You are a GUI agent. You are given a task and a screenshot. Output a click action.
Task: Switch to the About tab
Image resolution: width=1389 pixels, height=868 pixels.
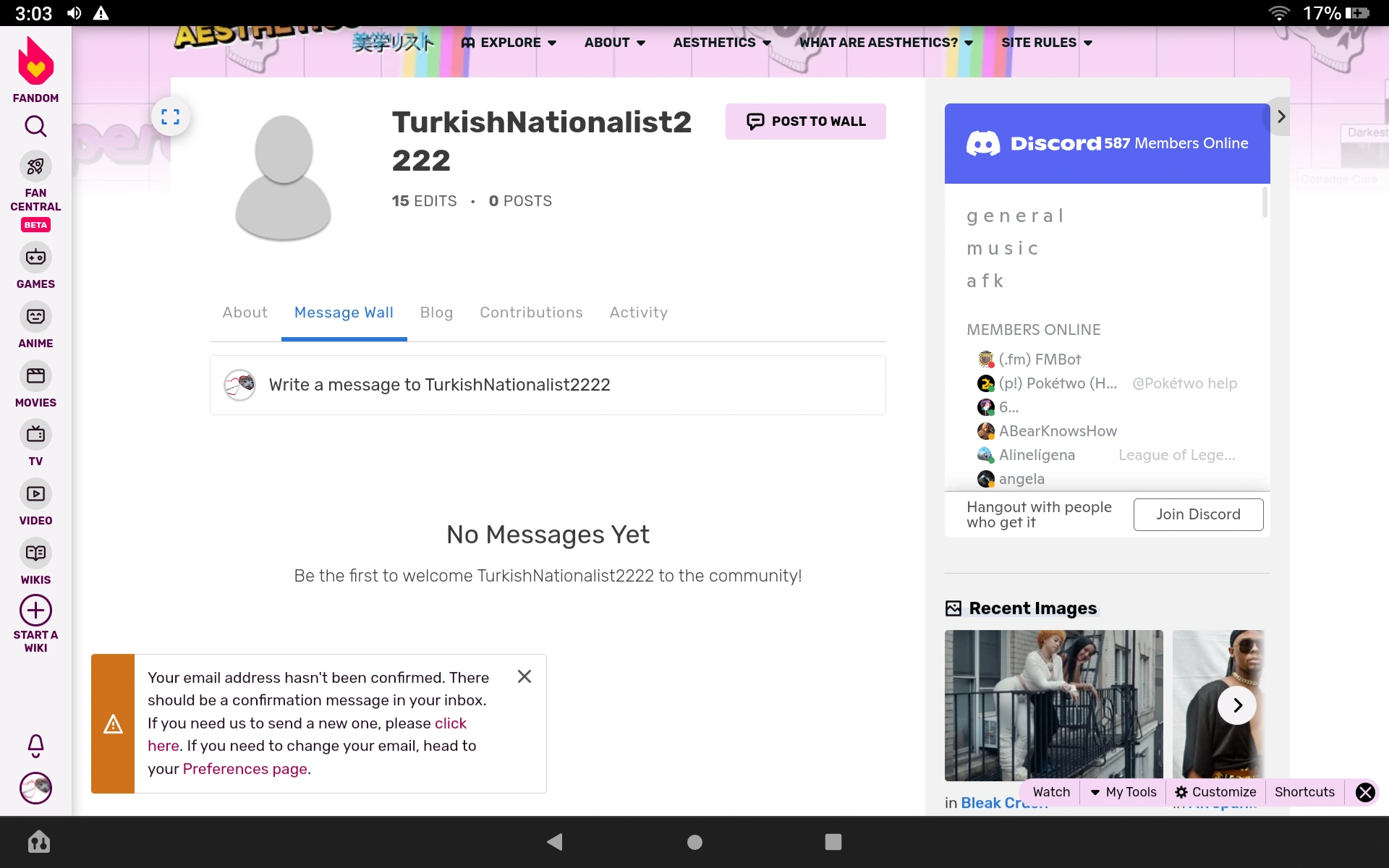point(245,312)
